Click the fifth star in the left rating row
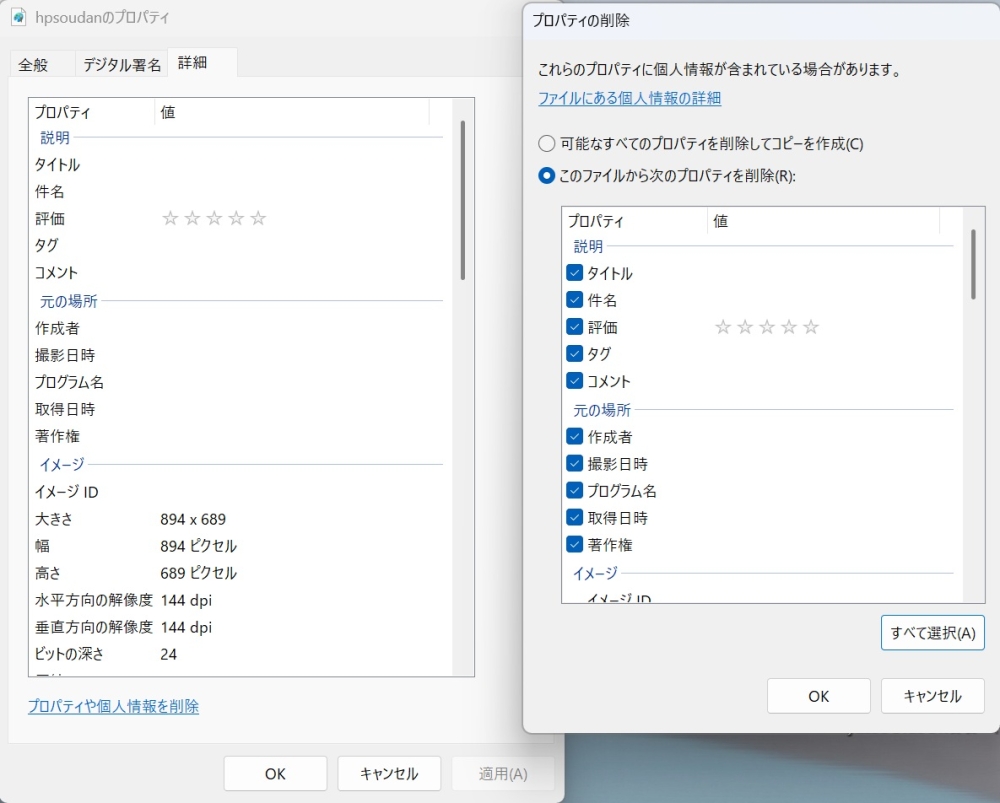 258,219
